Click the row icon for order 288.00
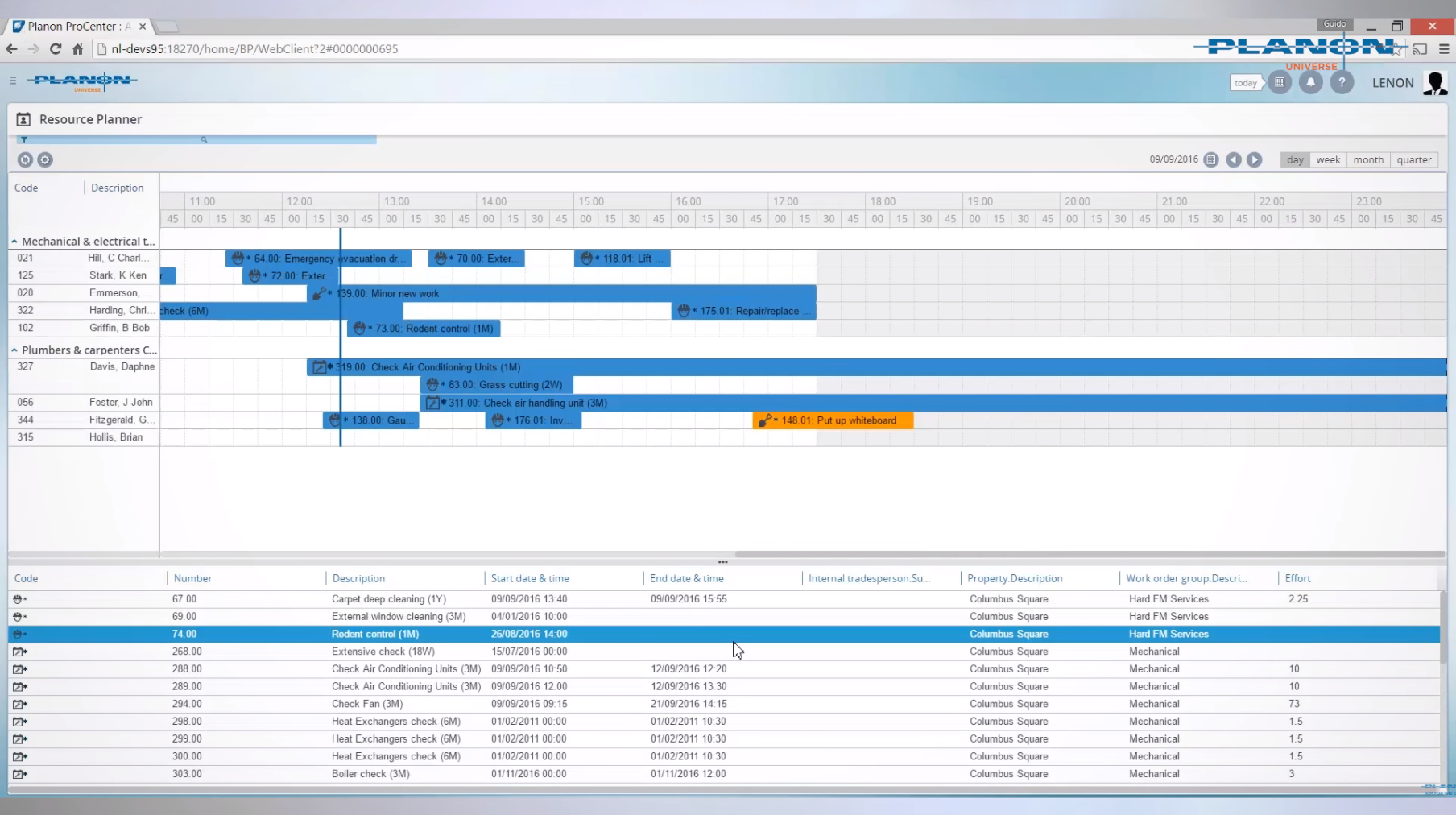Screen dimensions: 1456x815 (20, 669)
